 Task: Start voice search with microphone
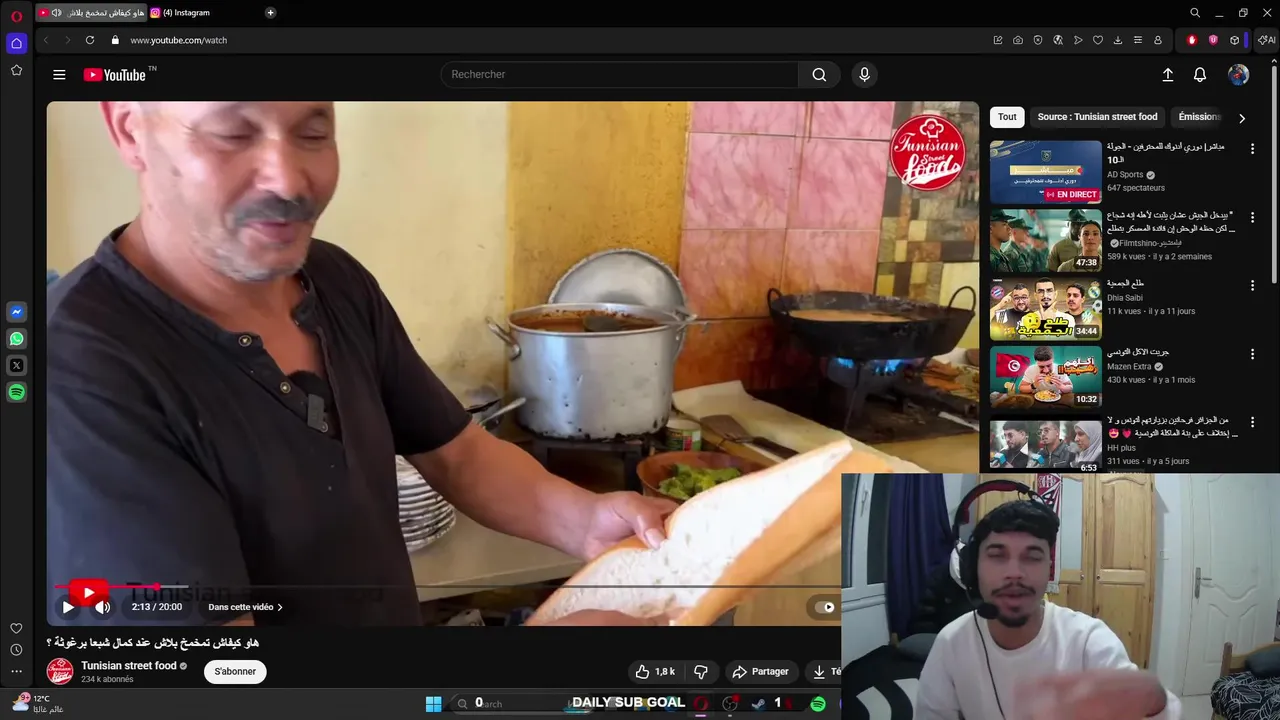click(x=865, y=74)
